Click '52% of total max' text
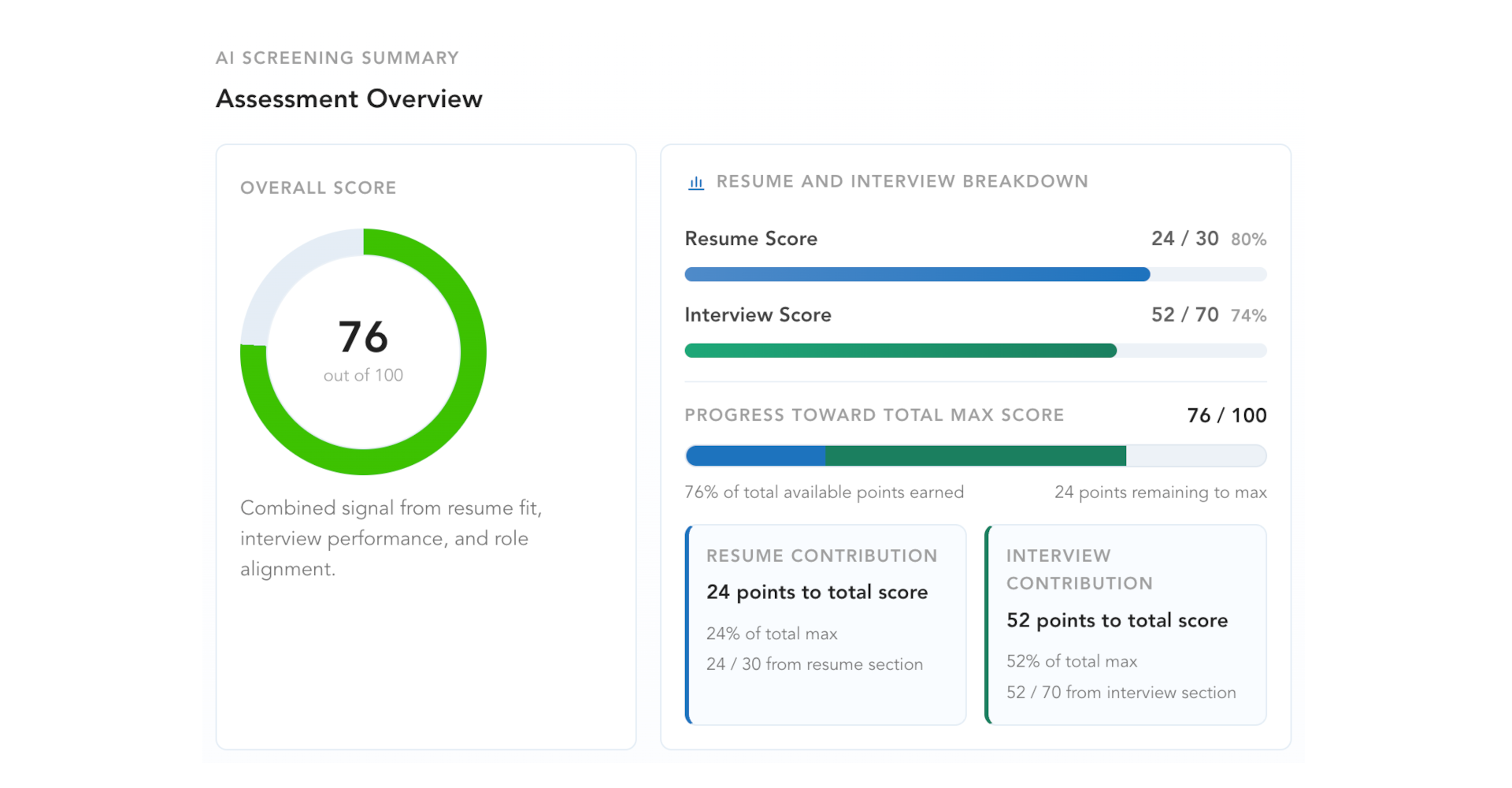1512x788 pixels. (x=1072, y=662)
